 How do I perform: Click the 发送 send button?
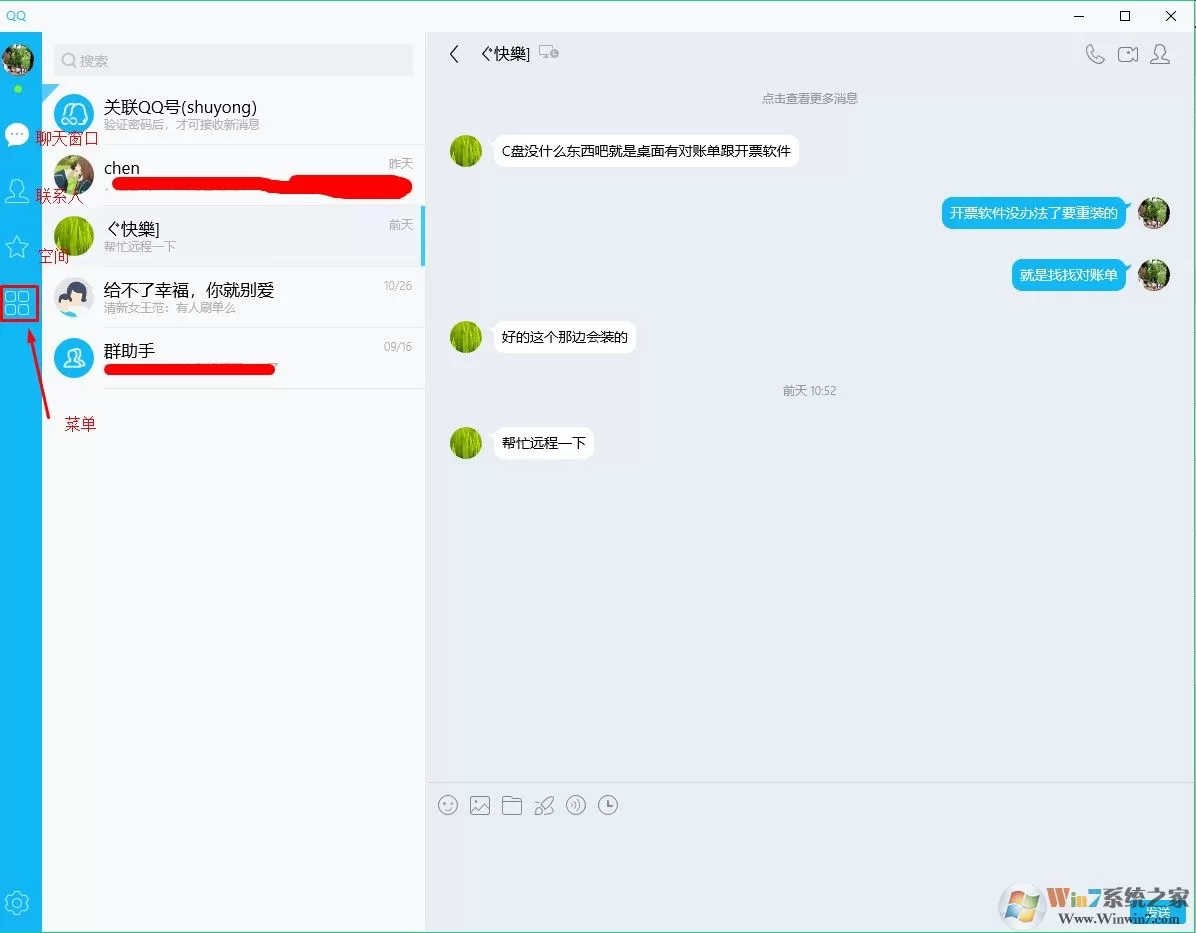coord(1157,912)
